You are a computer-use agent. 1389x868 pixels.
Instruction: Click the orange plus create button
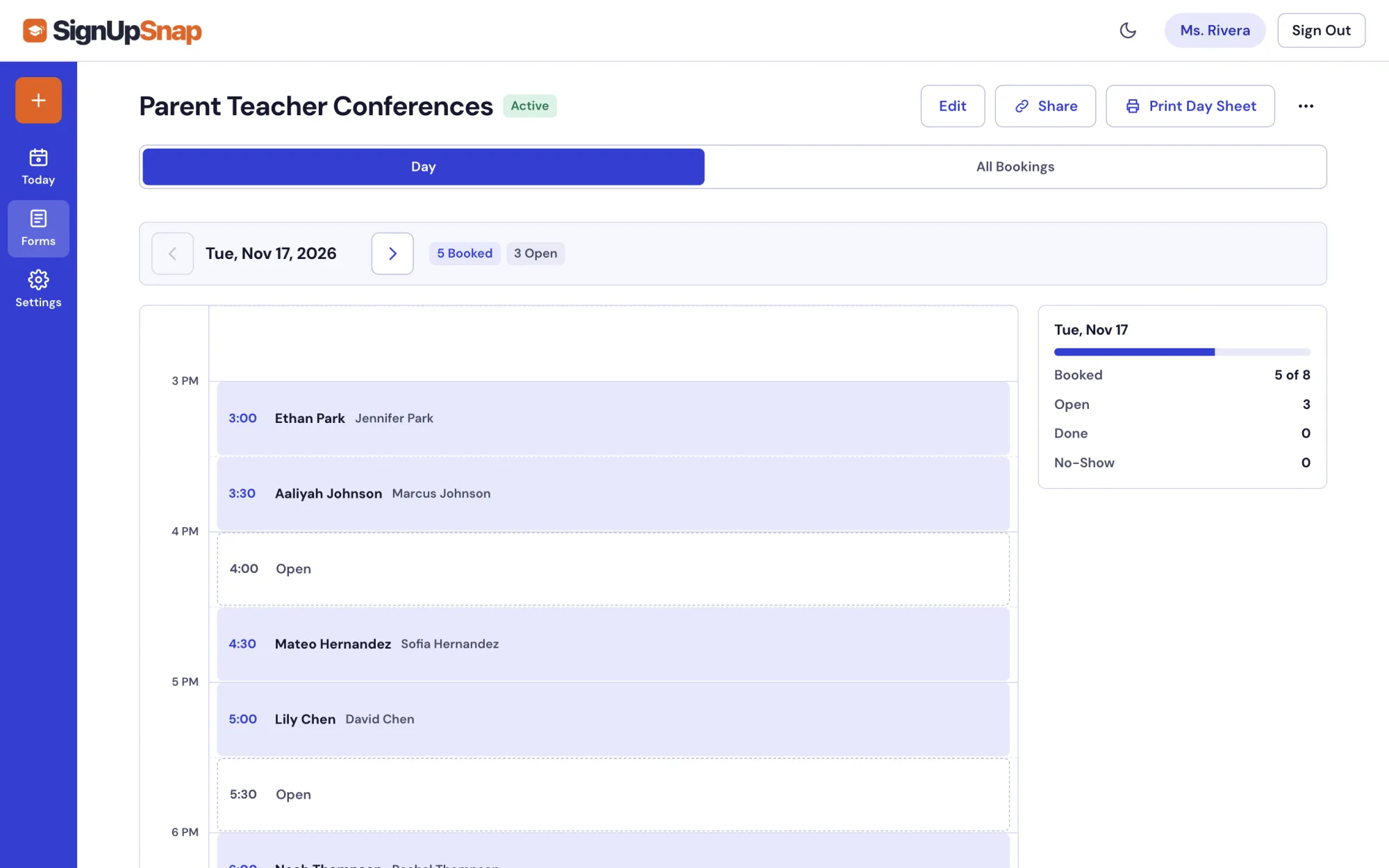pyautogui.click(x=38, y=100)
